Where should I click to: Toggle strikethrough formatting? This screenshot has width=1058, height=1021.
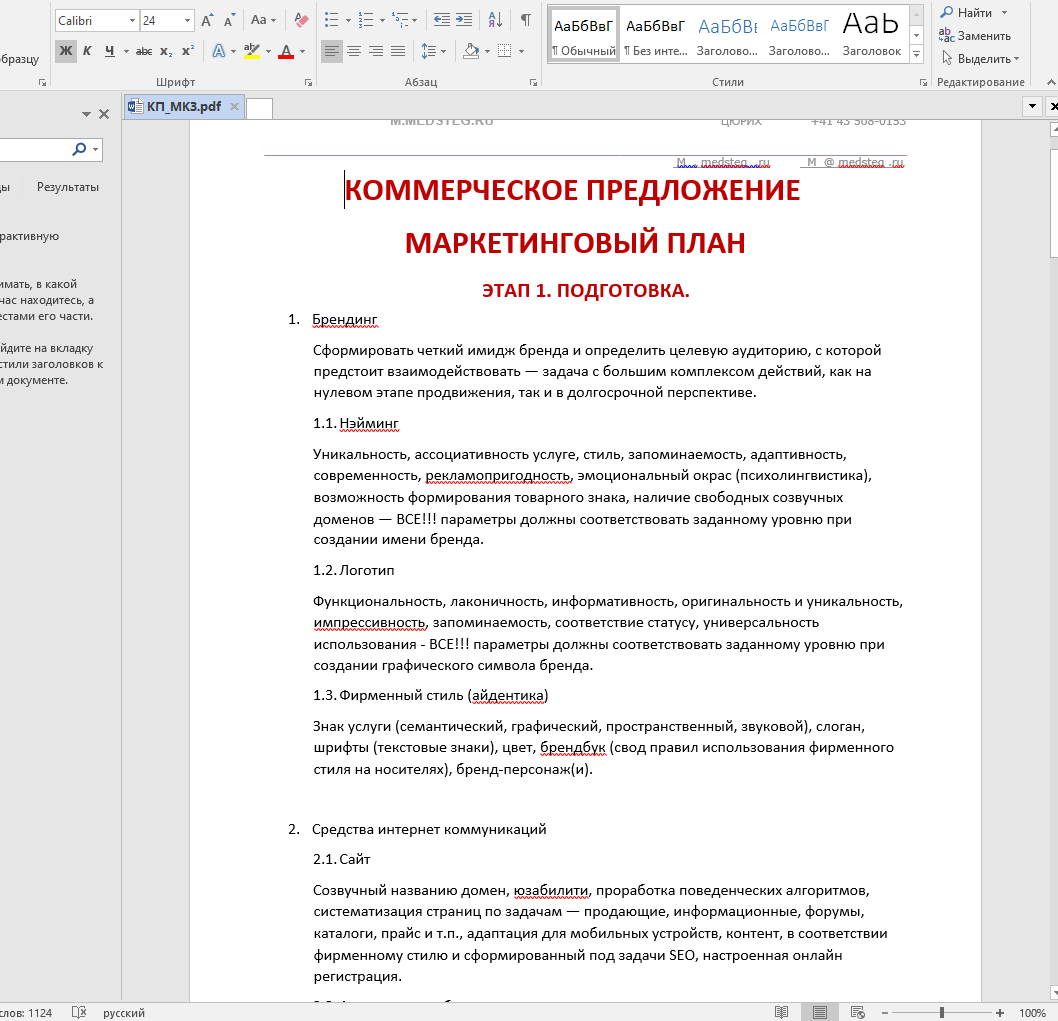coord(144,51)
